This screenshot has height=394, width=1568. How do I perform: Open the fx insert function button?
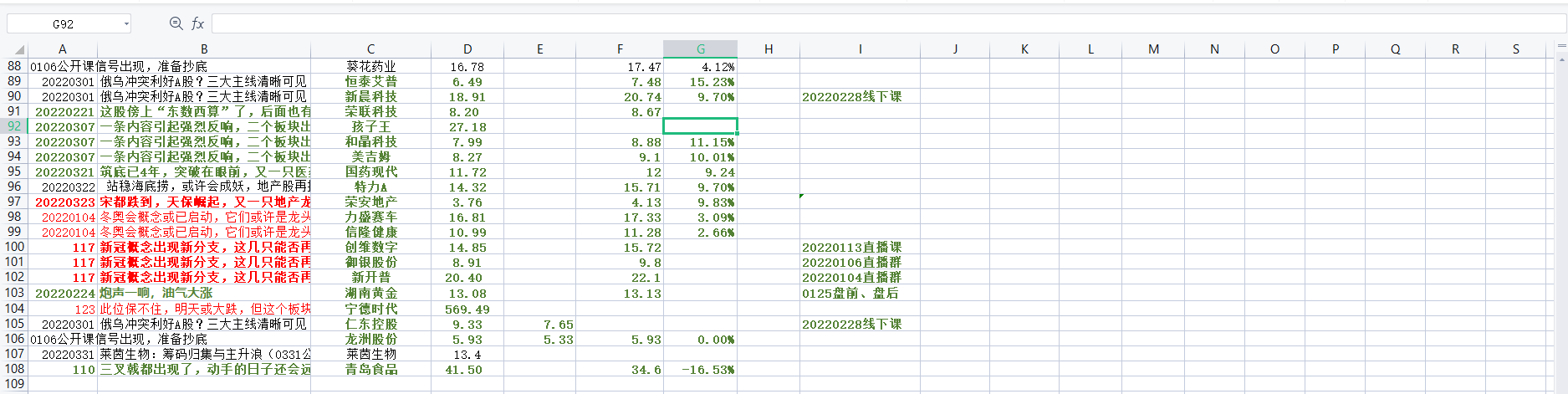click(x=197, y=23)
